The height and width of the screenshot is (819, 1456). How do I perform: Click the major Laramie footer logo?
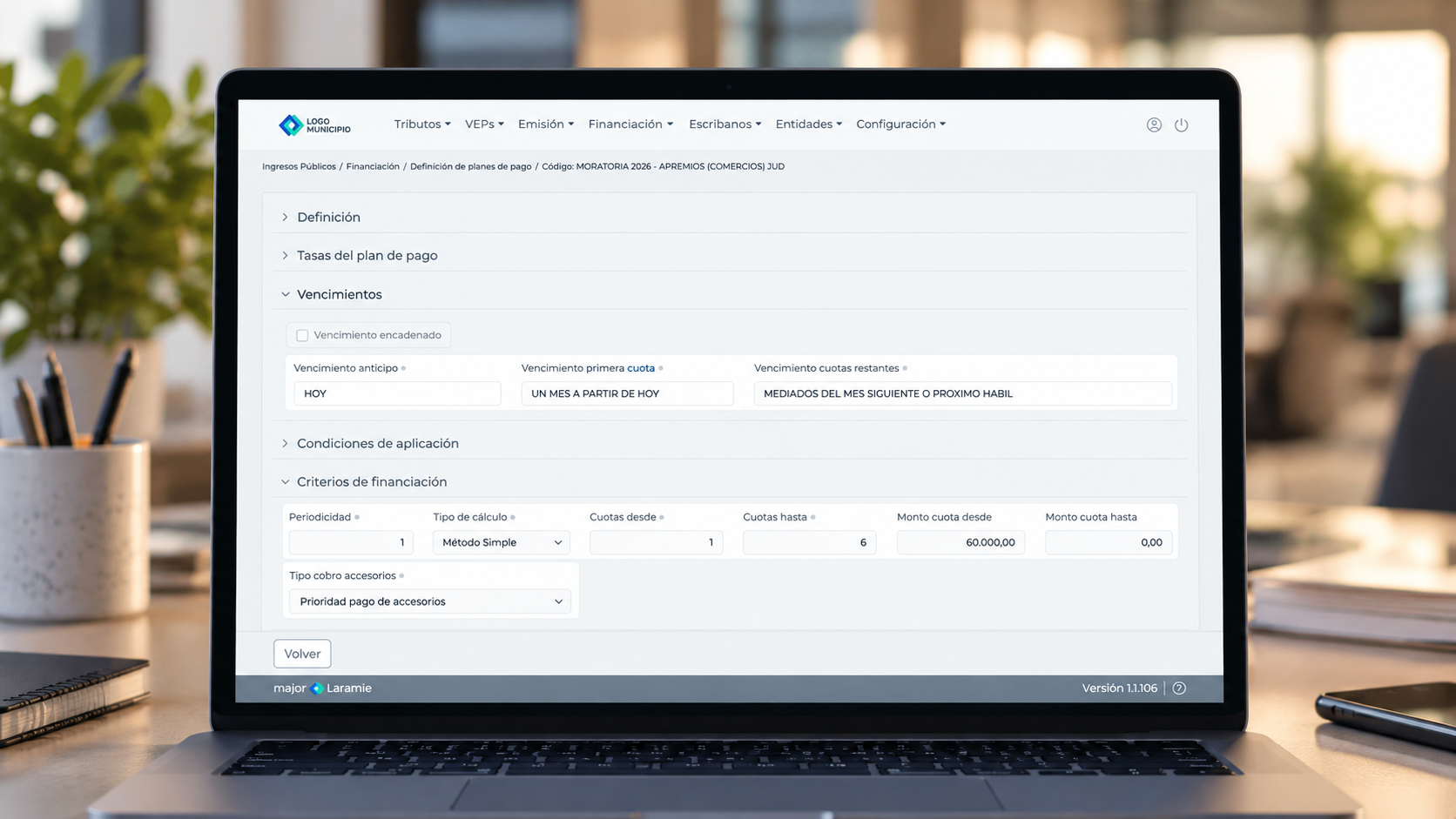pyautogui.click(x=322, y=688)
